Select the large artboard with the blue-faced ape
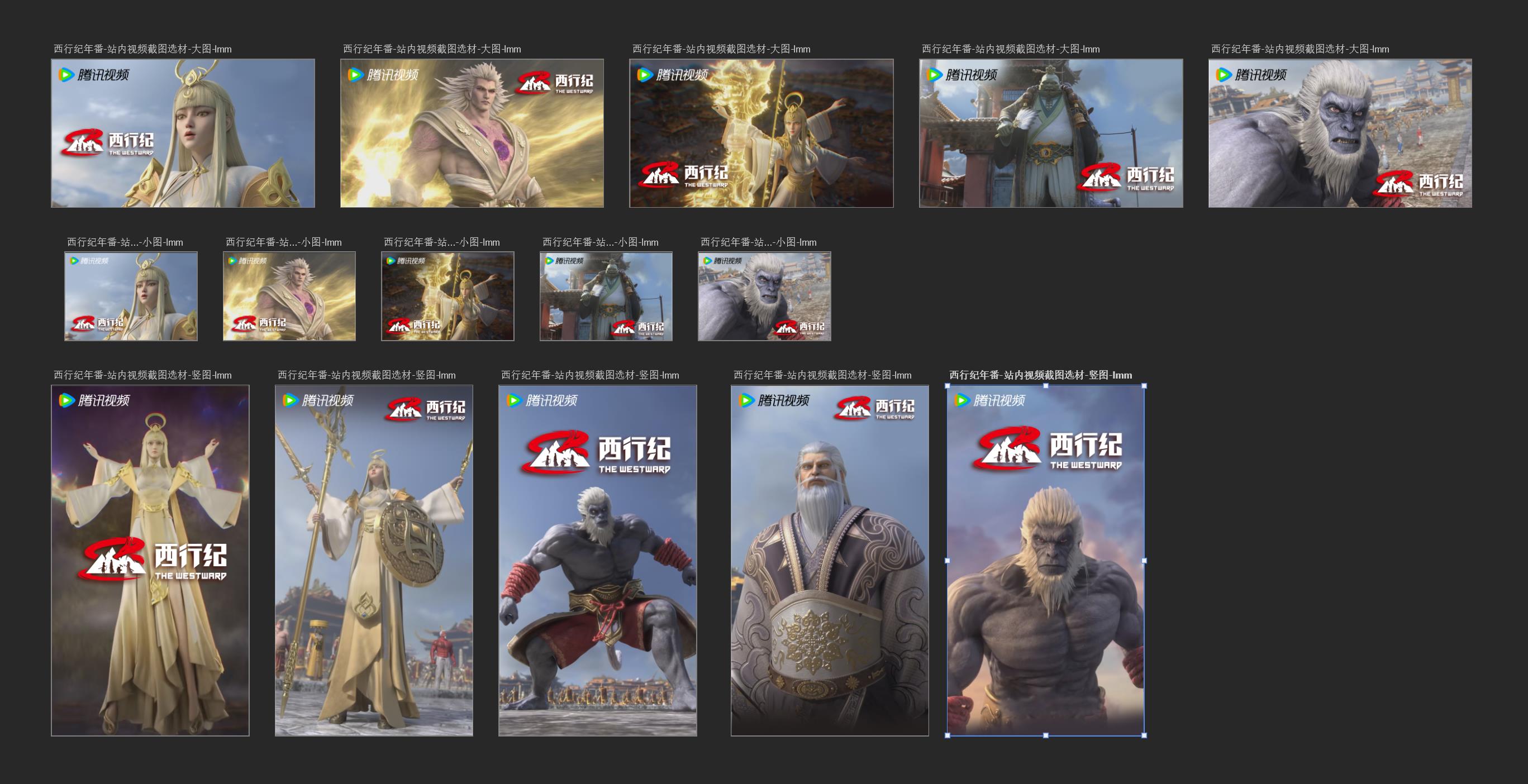 point(1340,133)
